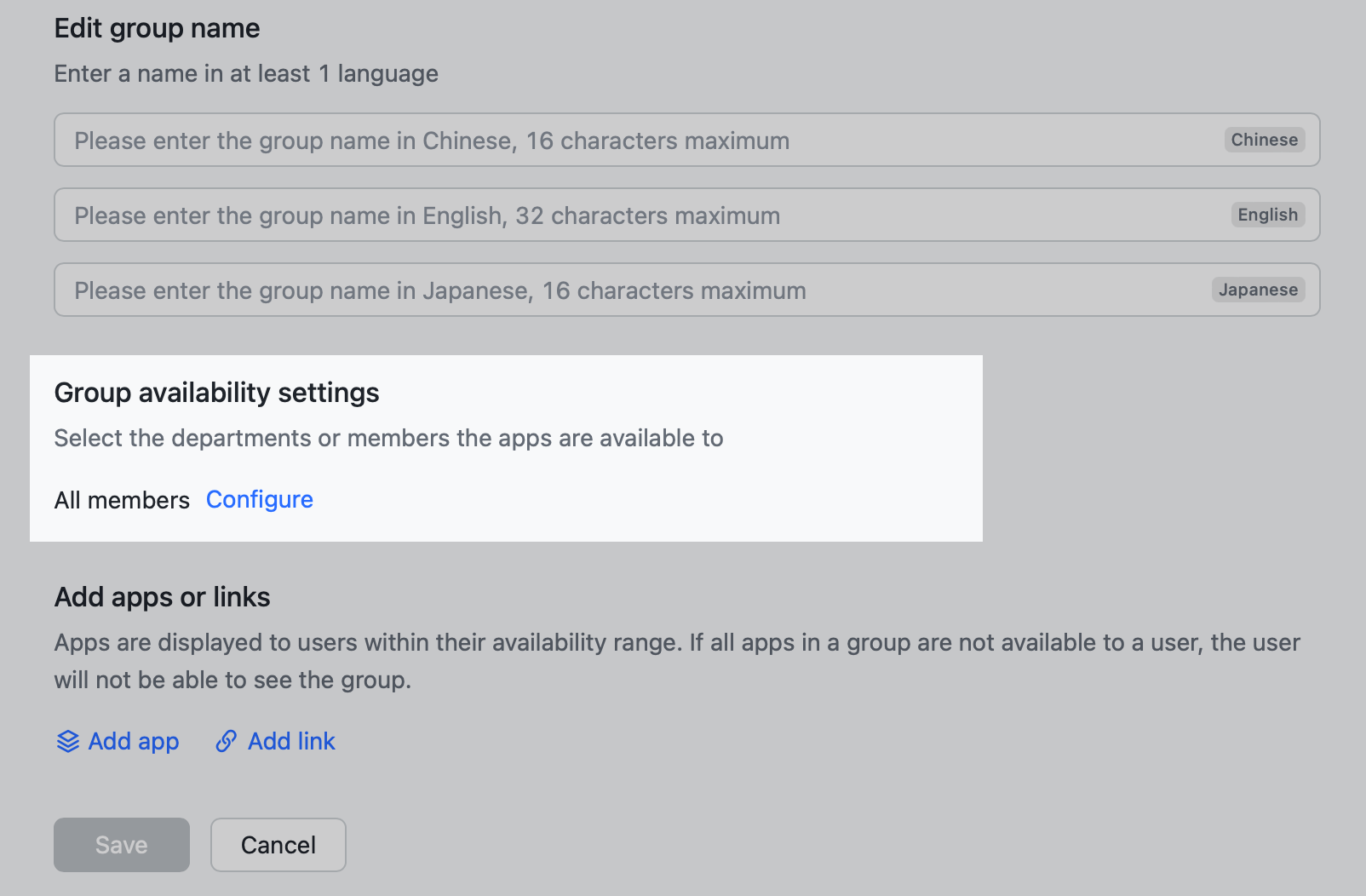Image resolution: width=1366 pixels, height=896 pixels.
Task: Click the Japanese language tag
Action: point(1257,290)
